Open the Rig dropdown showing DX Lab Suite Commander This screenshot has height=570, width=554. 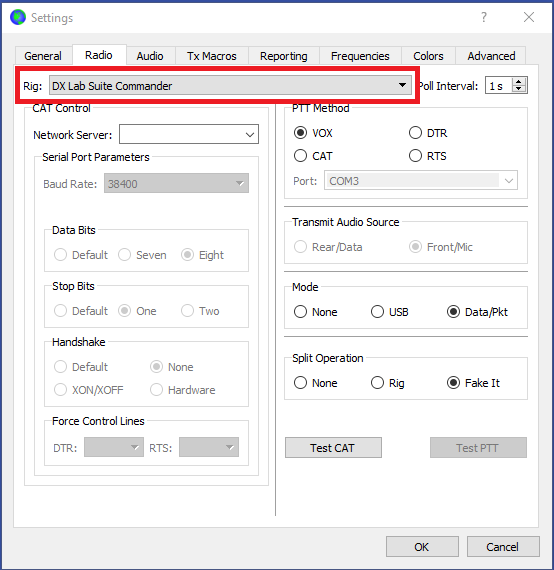(230, 86)
